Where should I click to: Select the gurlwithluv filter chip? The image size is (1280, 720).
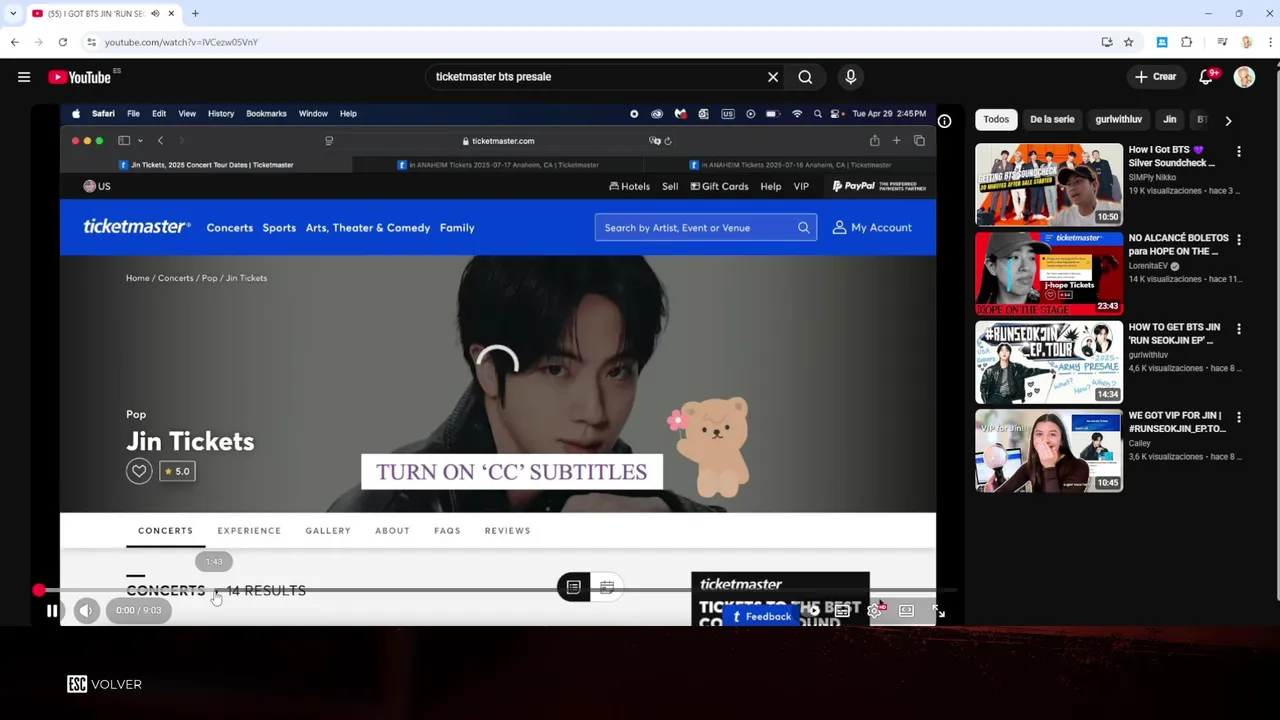click(1118, 119)
